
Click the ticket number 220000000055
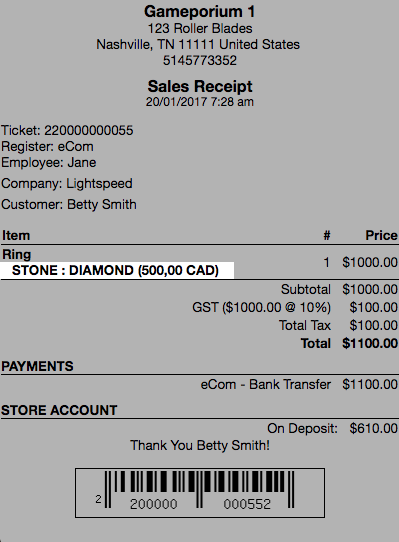point(89,131)
